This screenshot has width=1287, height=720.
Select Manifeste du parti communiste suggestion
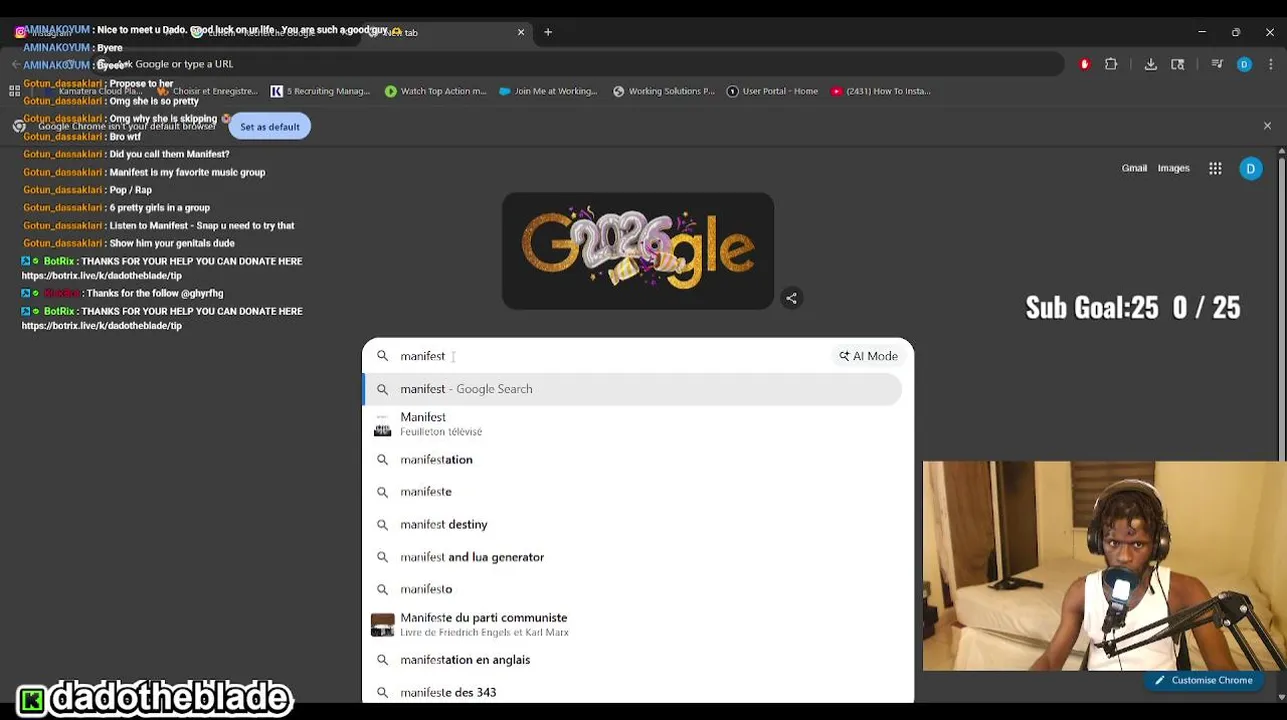632,625
